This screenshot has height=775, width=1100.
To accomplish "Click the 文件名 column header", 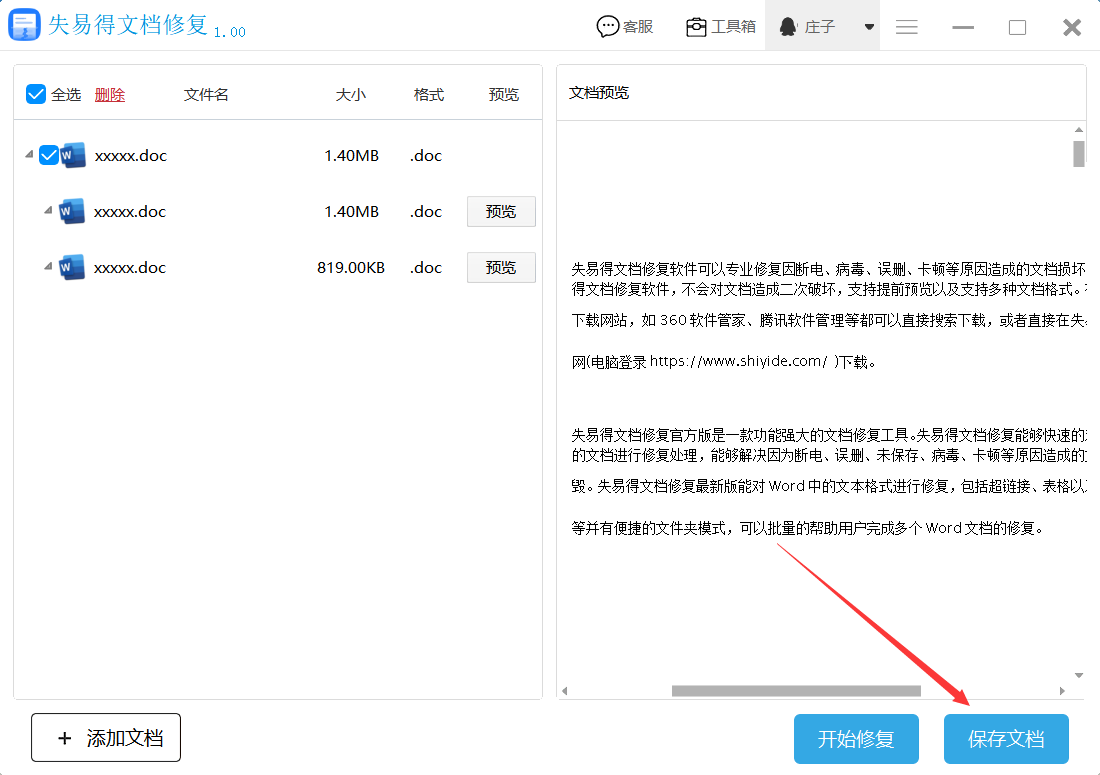I will [206, 95].
